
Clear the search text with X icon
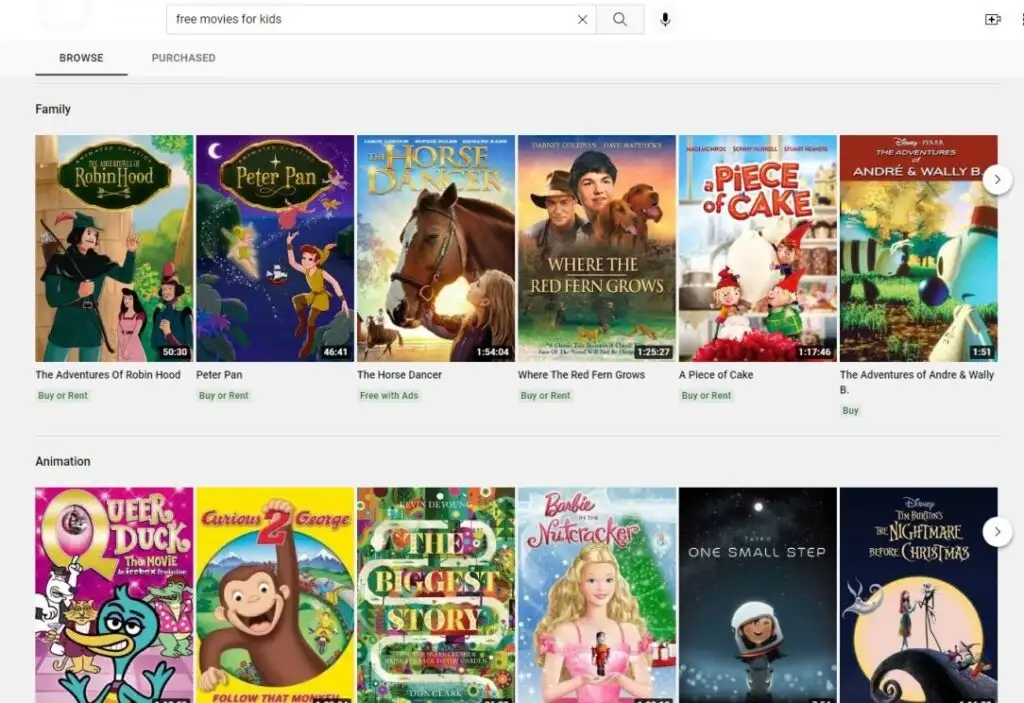click(583, 20)
